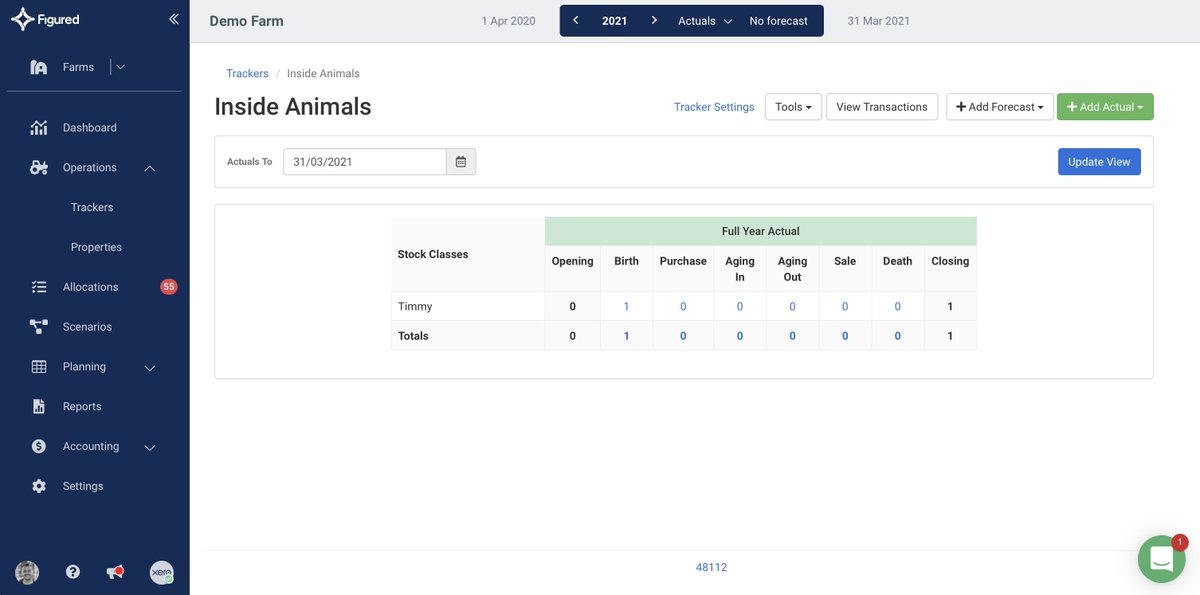Click the Actuals To date field
The width and height of the screenshot is (1200, 595).
click(x=365, y=162)
